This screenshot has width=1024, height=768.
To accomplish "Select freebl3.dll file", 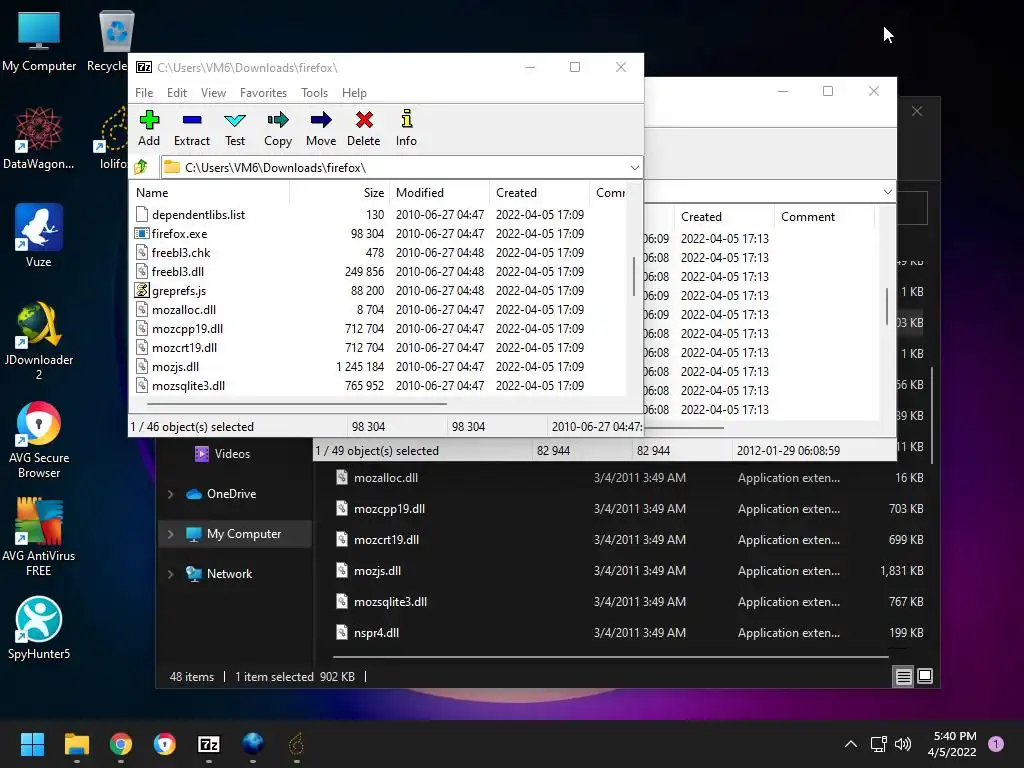I will (178, 272).
